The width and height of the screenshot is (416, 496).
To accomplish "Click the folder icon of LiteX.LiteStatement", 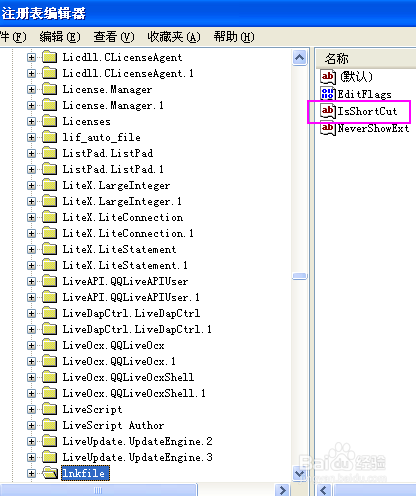I will [x=50, y=249].
